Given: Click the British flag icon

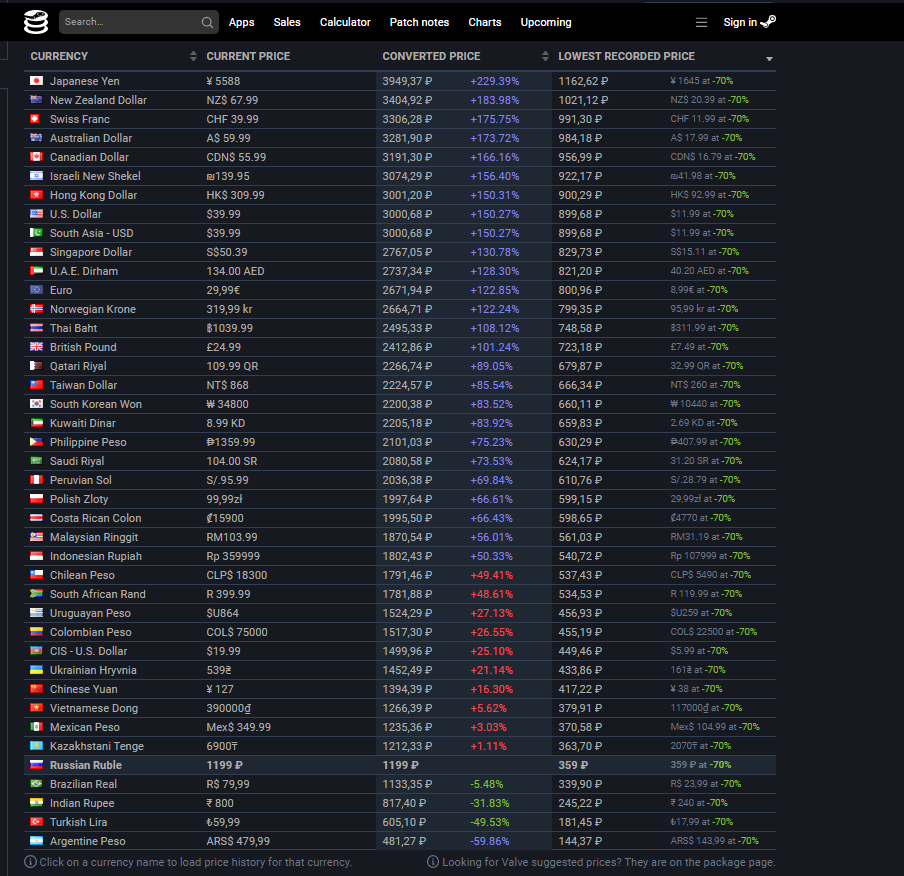Looking at the screenshot, I should point(36,347).
